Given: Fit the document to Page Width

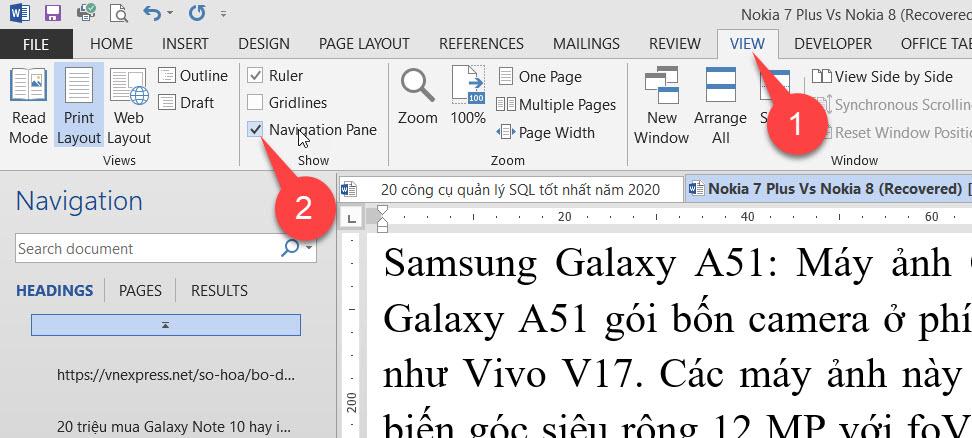Looking at the screenshot, I should point(546,133).
